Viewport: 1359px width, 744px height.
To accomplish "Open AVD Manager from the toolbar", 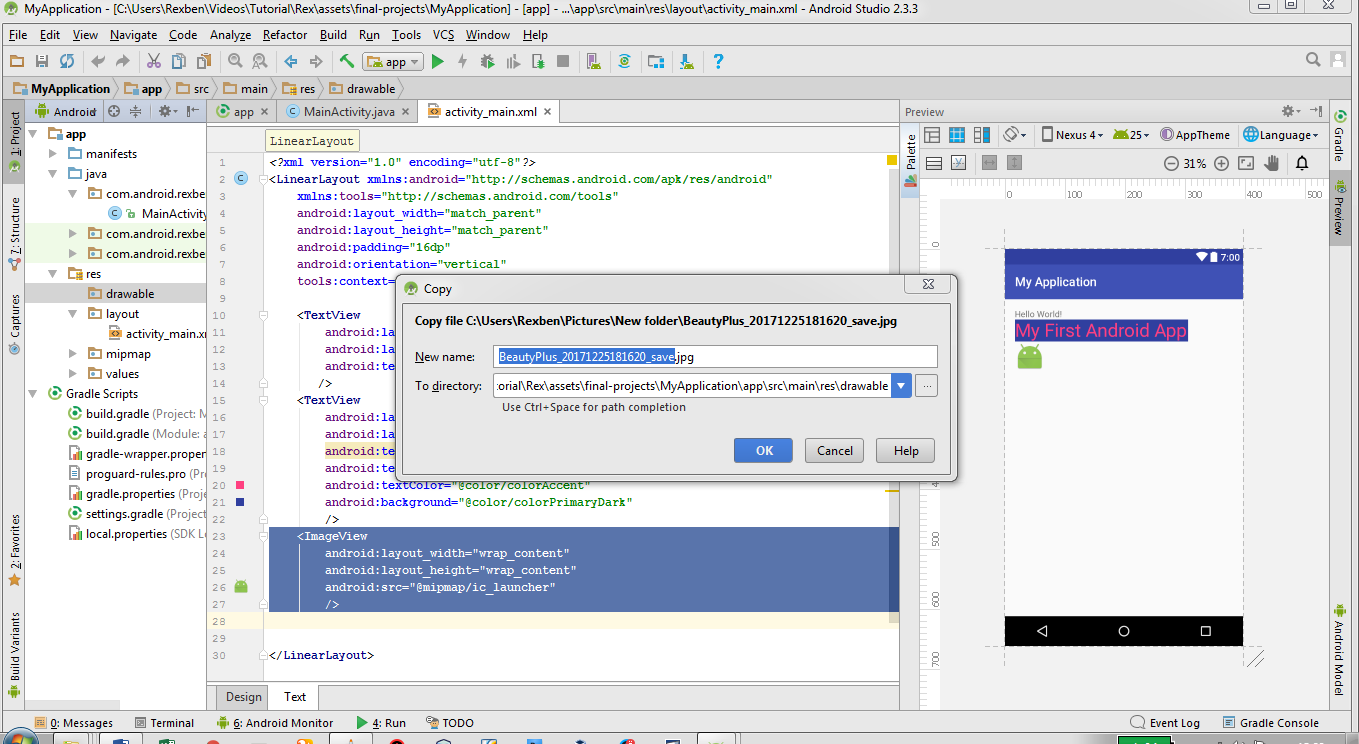I will click(x=593, y=61).
